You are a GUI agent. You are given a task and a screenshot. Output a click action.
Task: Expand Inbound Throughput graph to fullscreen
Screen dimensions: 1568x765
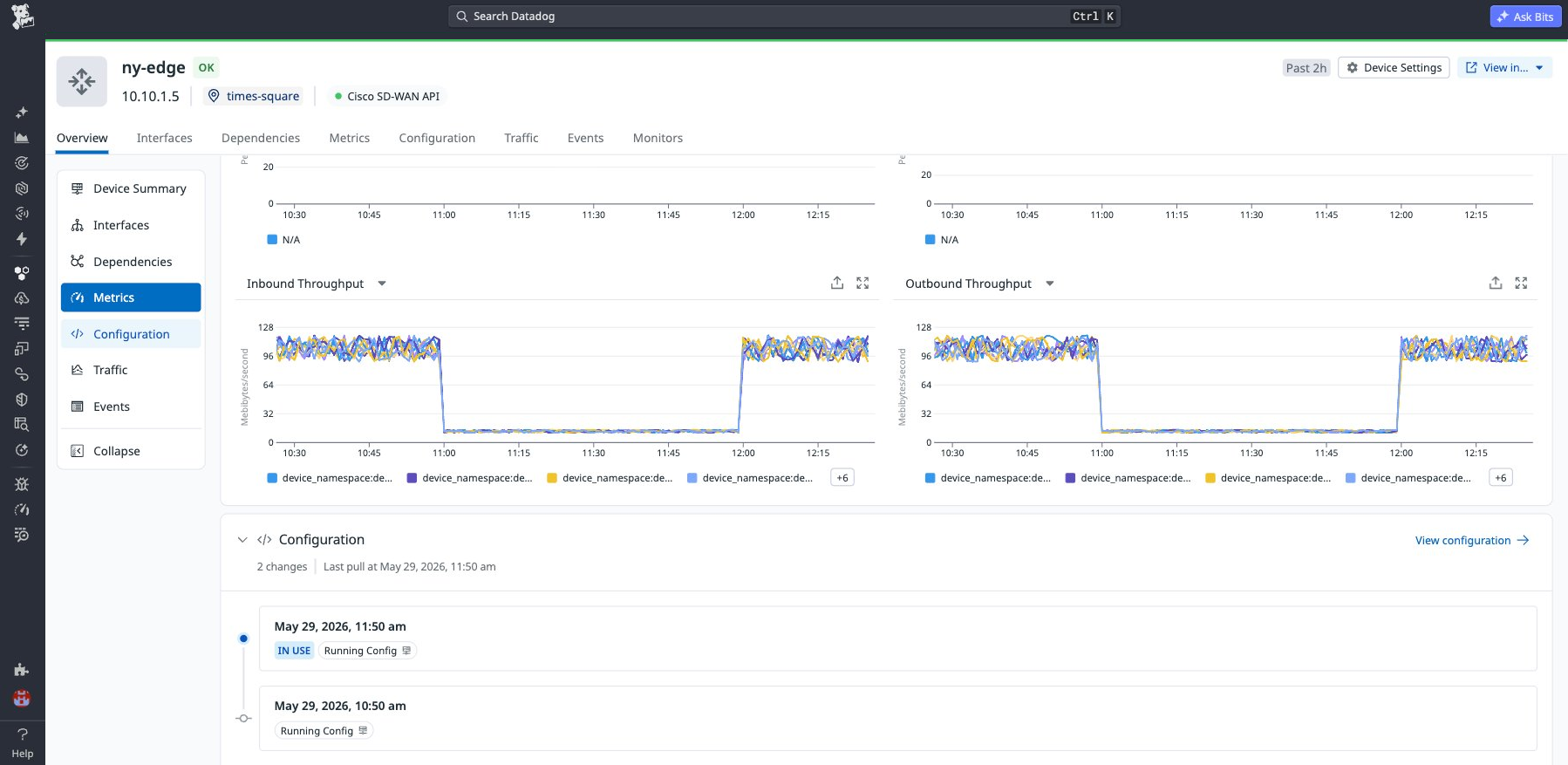pyautogui.click(x=862, y=283)
